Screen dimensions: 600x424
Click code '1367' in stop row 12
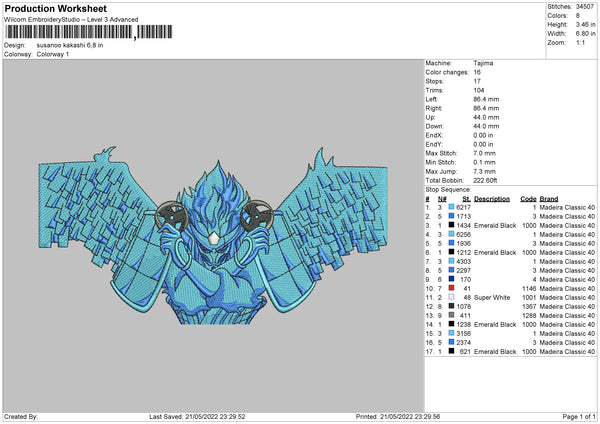530,307
